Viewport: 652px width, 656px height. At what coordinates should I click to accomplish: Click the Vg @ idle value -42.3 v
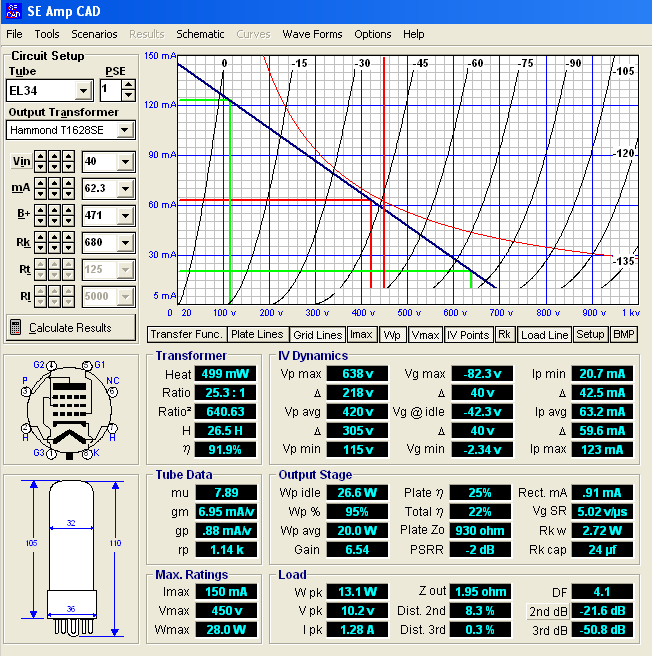(x=482, y=412)
